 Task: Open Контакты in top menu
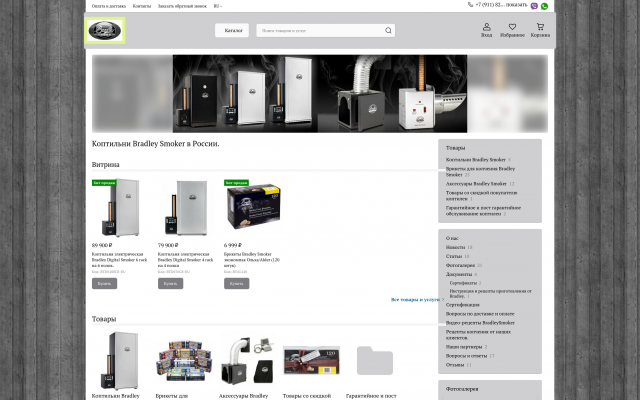tap(142, 6)
